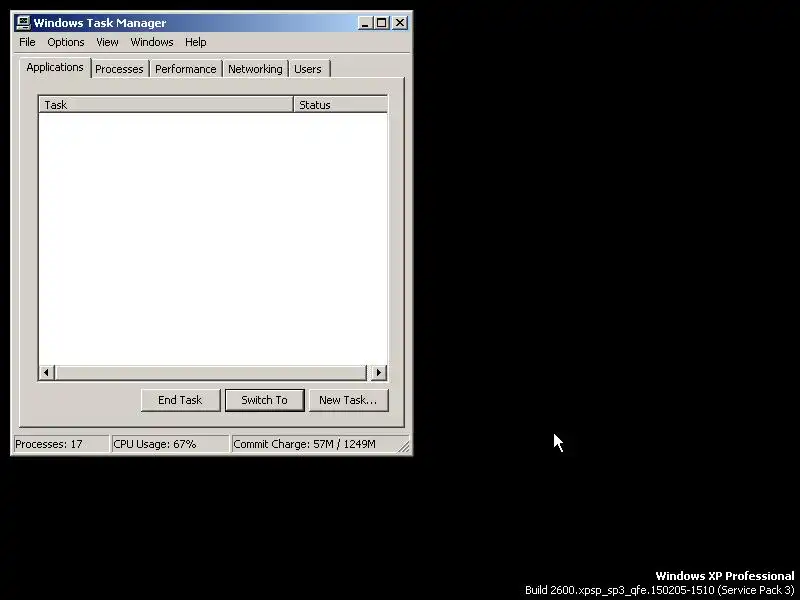Open the View menu
Viewport: 800px width, 600px height.
click(107, 42)
